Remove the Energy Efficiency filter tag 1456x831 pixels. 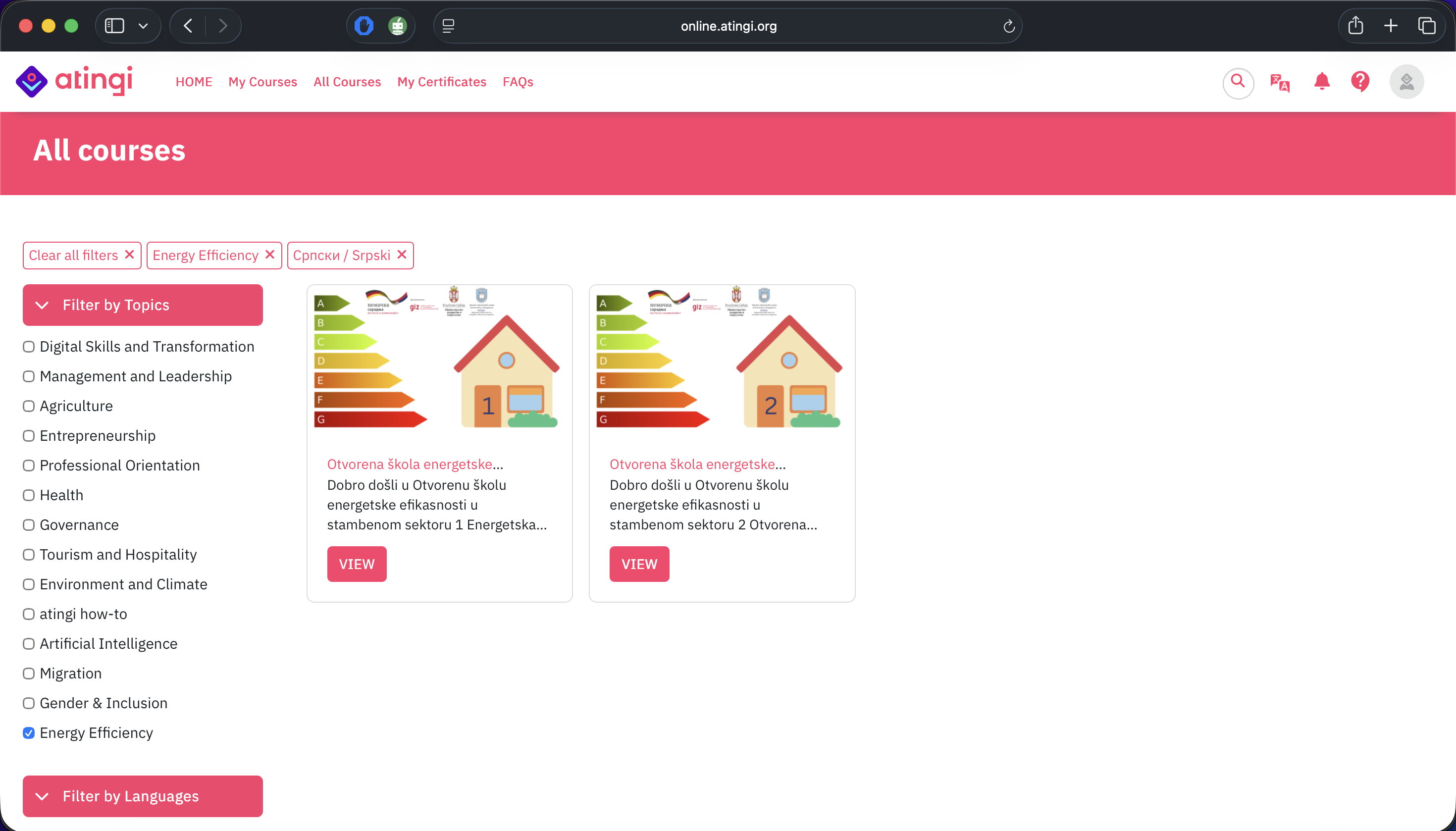tap(270, 255)
